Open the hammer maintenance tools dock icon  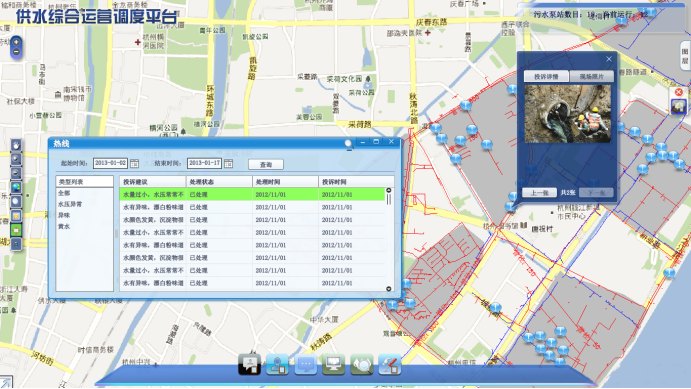pos(390,365)
